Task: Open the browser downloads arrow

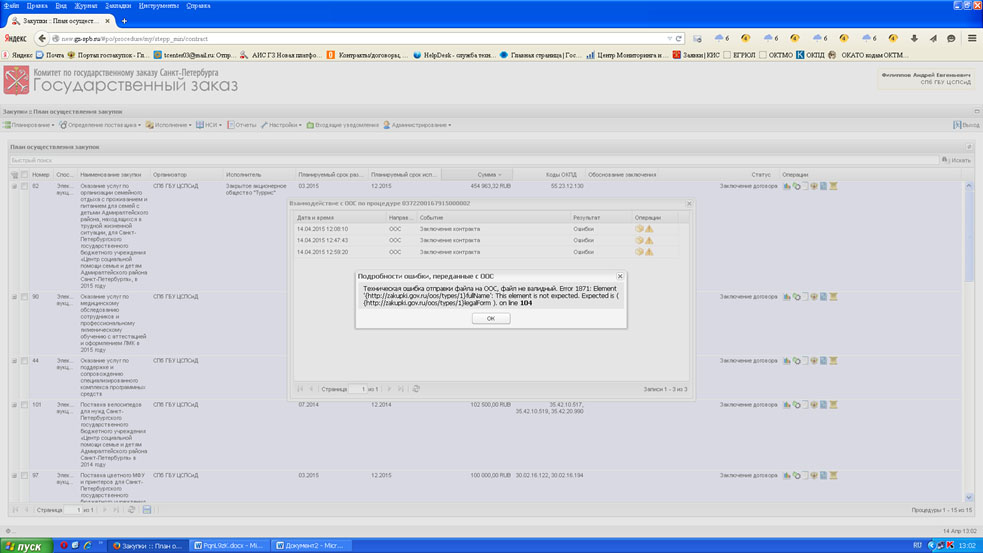Action: (914, 38)
